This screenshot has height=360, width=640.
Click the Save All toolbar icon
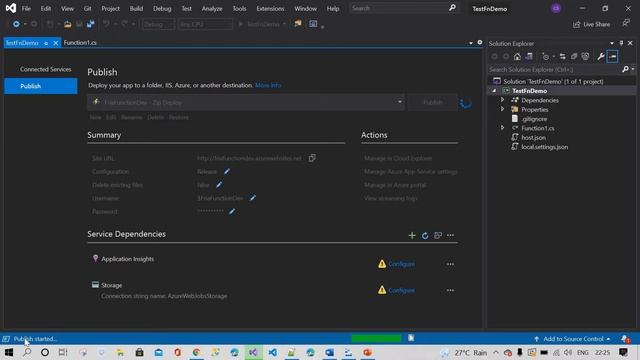click(91, 24)
